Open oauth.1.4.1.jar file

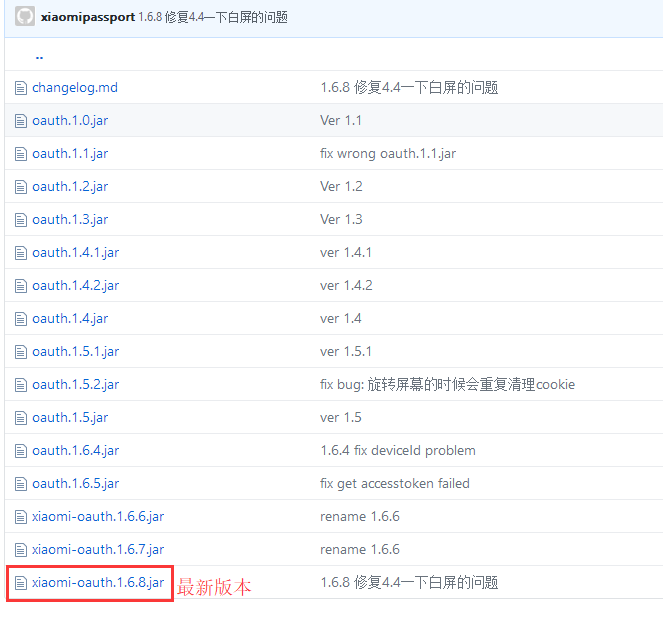click(76, 253)
